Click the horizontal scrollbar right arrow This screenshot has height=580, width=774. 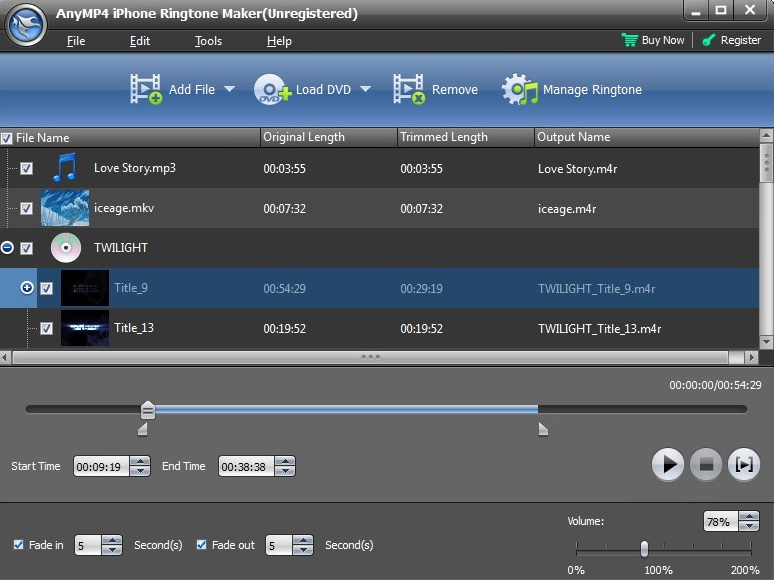pyautogui.click(x=751, y=357)
